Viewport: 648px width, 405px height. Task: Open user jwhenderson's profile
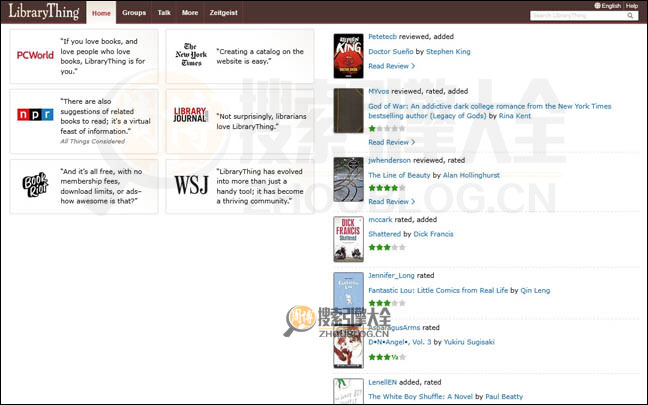tap(390, 160)
